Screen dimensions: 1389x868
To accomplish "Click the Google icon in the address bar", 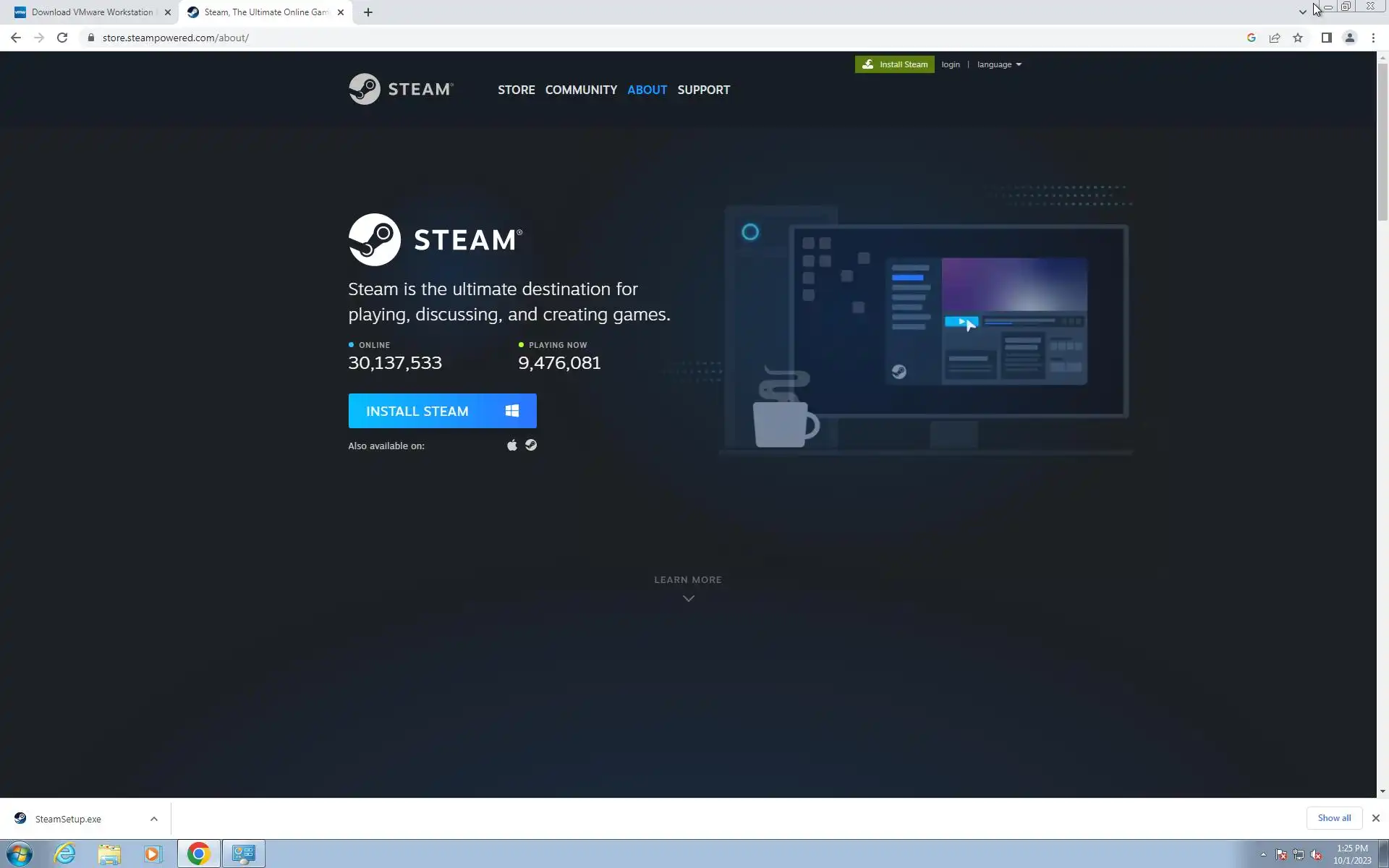I will point(1251,38).
